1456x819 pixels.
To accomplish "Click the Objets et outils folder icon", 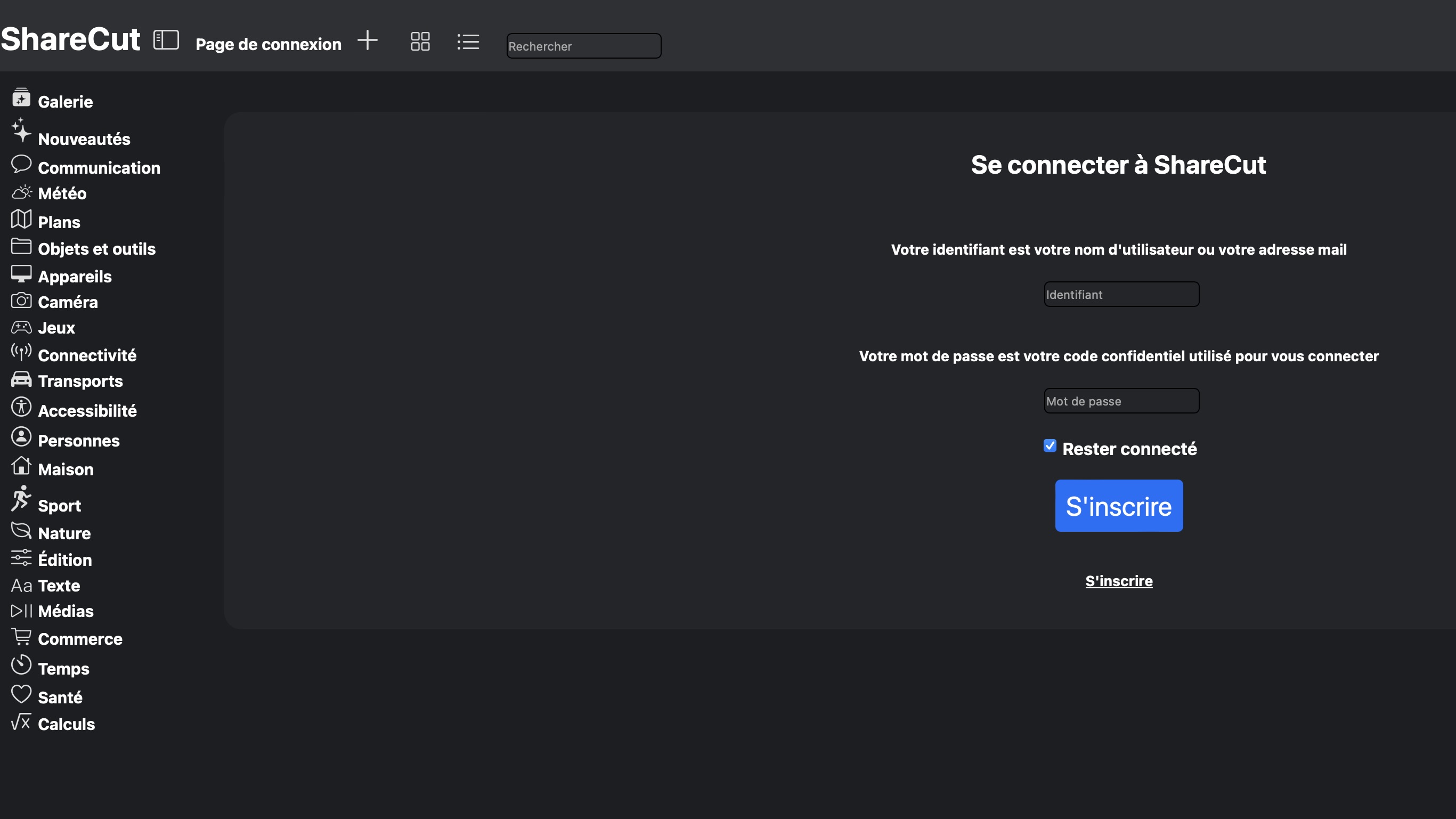I will click(x=21, y=246).
